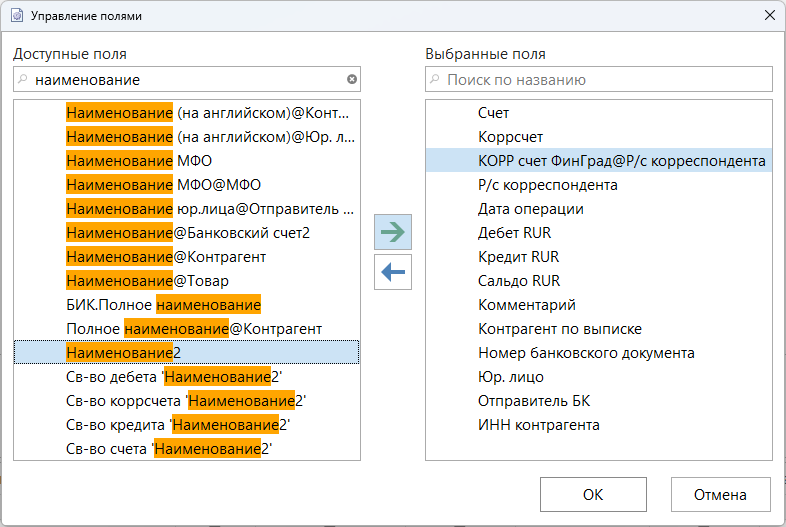Click the available fields search input 'наименование'
Viewport: 786px width, 527px height.
coord(185,79)
